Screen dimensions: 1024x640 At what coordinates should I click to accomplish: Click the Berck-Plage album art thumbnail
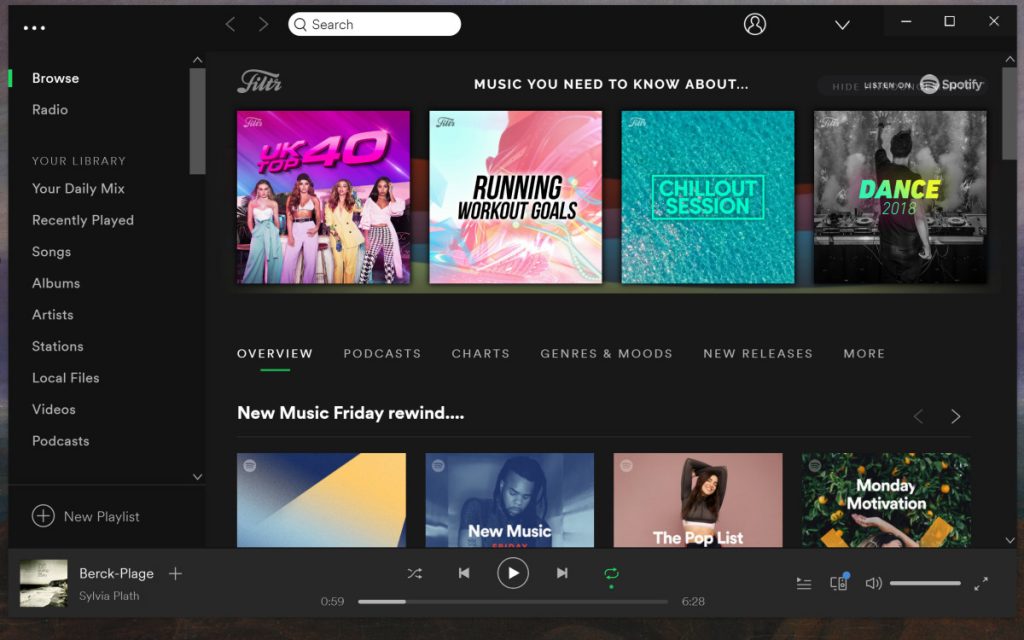43,583
